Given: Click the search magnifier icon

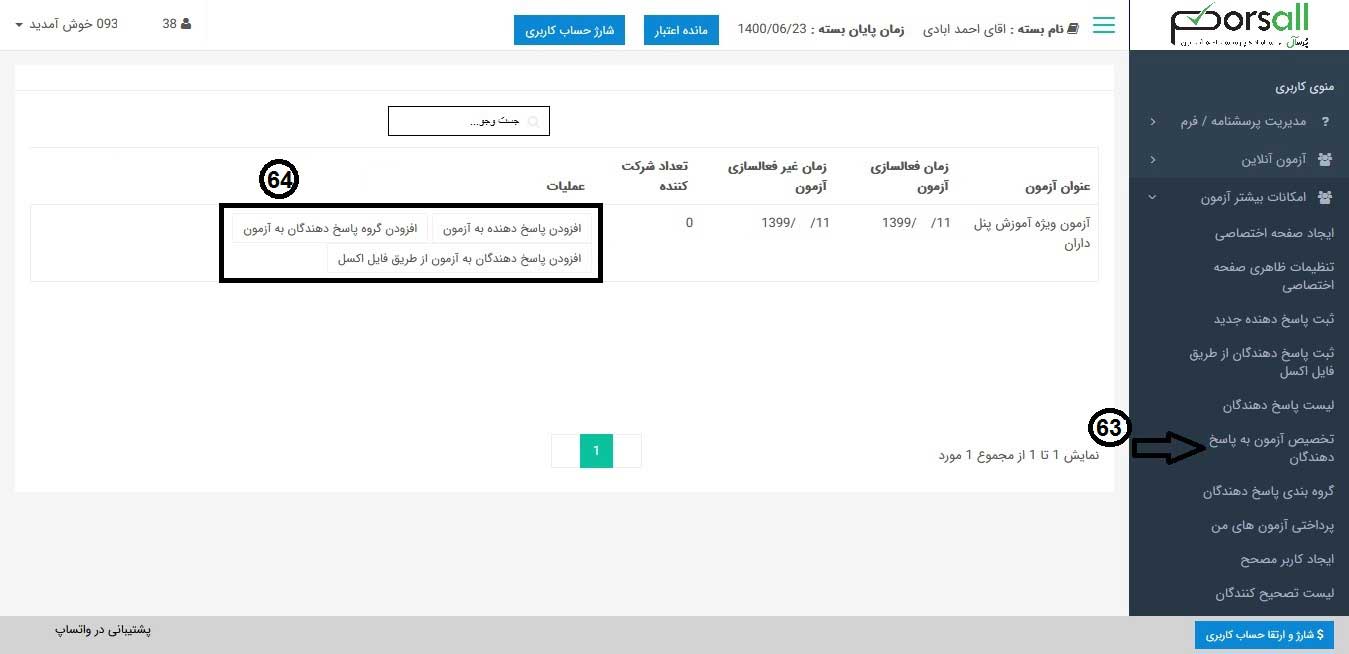Looking at the screenshot, I should tap(534, 122).
